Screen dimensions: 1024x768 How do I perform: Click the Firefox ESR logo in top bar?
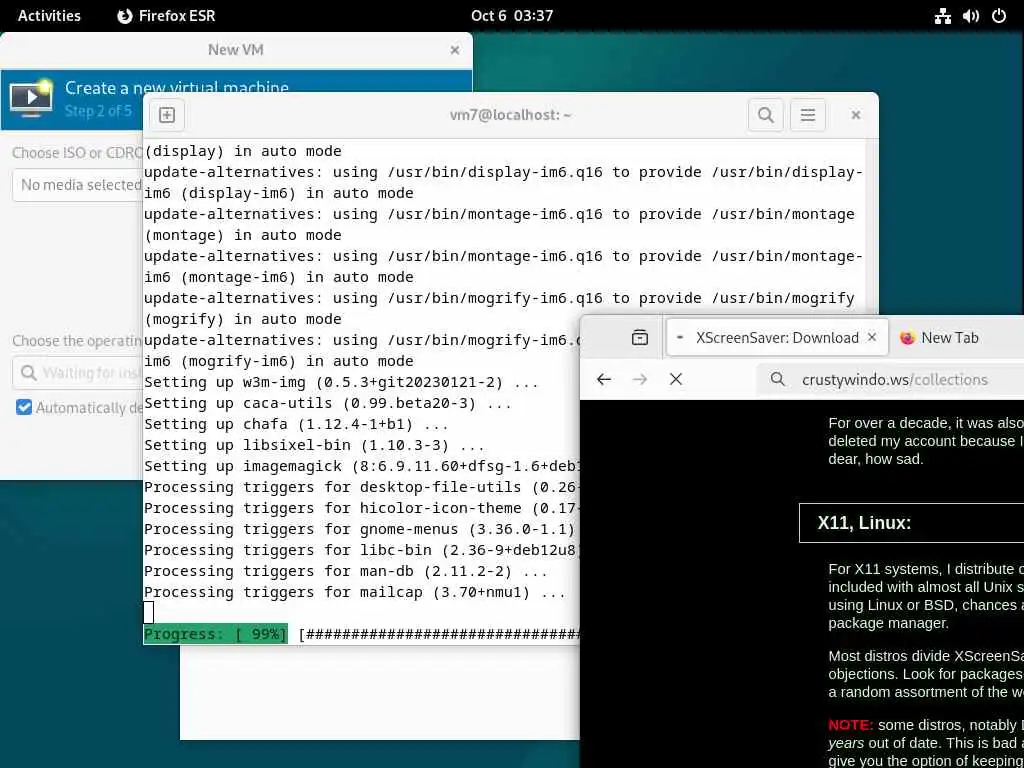pyautogui.click(x=125, y=16)
